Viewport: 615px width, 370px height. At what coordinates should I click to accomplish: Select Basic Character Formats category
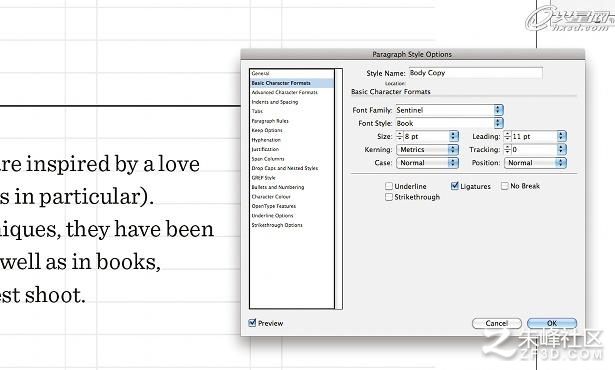pyautogui.click(x=292, y=83)
